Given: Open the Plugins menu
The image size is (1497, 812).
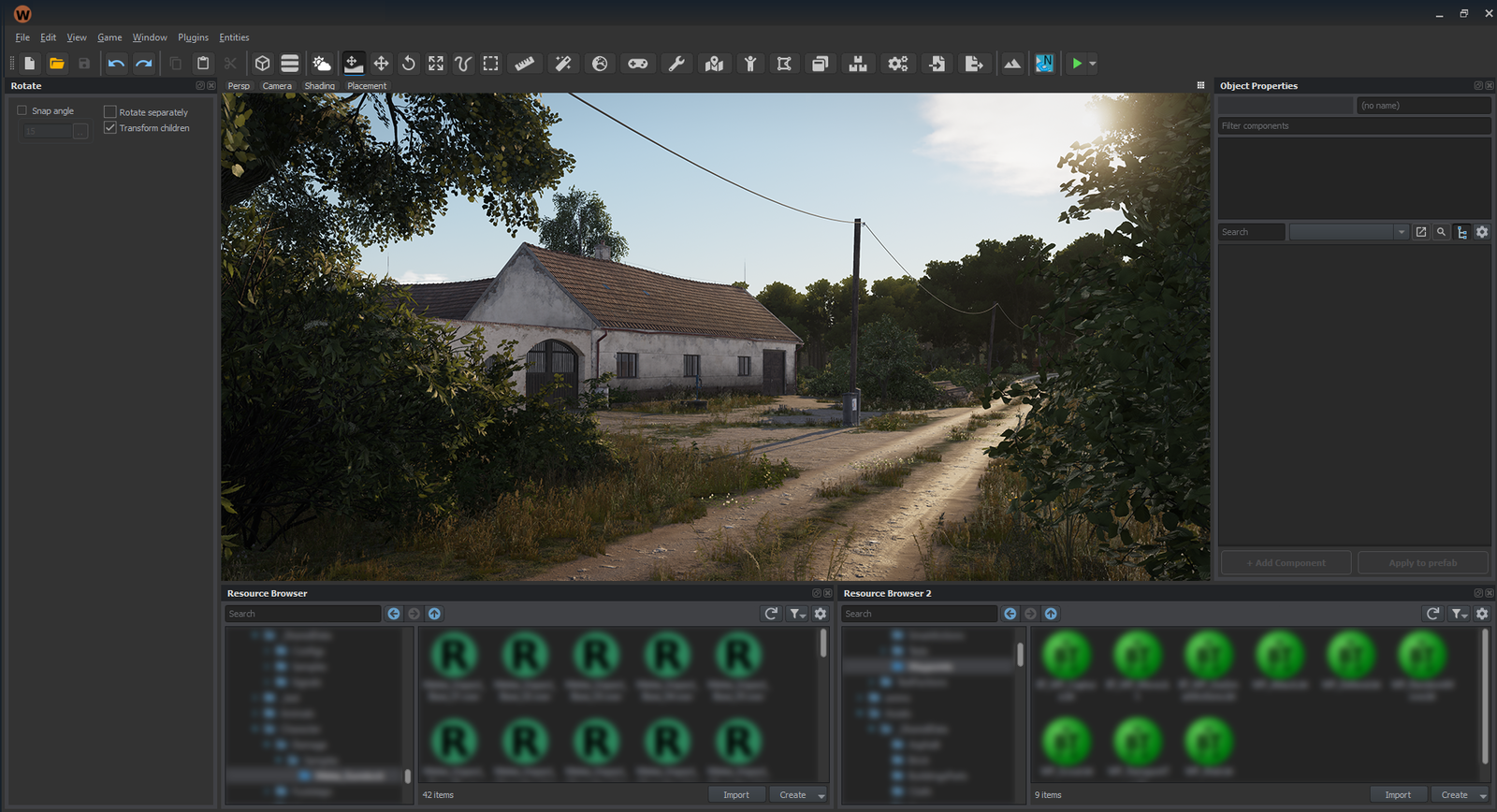Looking at the screenshot, I should (193, 37).
